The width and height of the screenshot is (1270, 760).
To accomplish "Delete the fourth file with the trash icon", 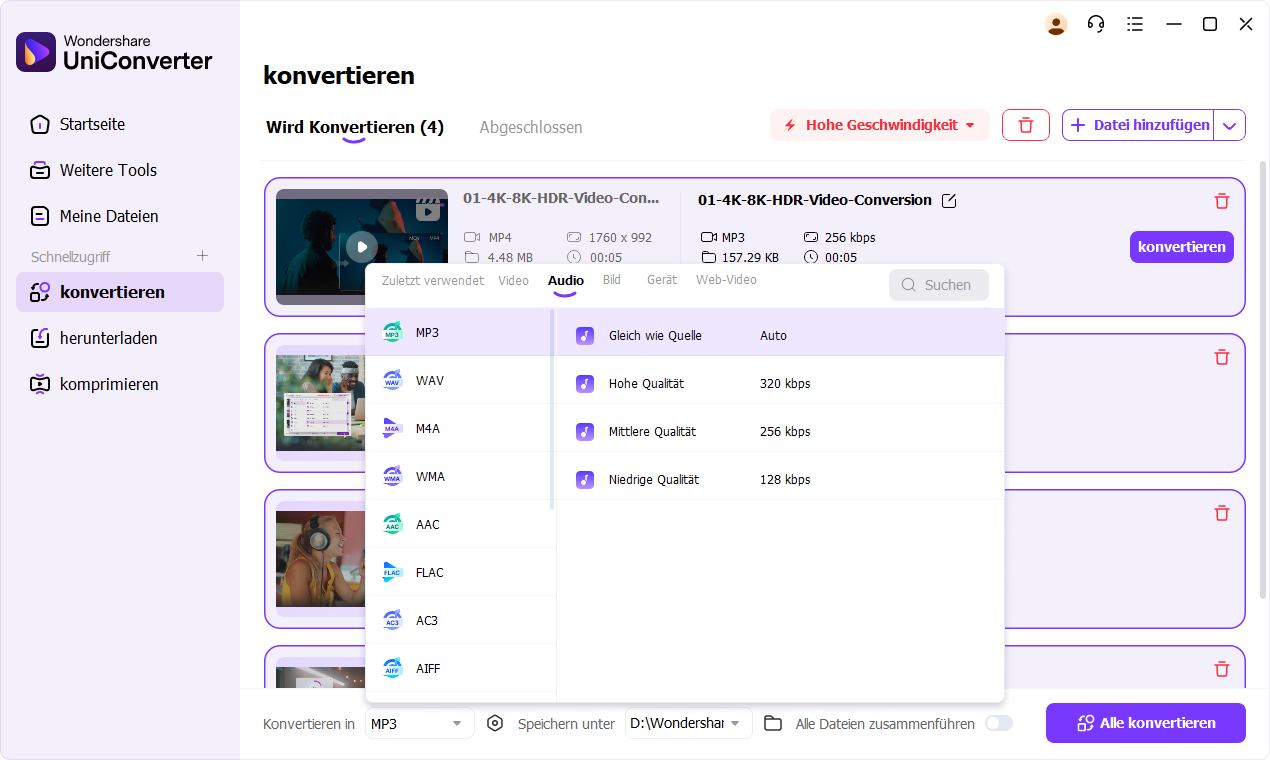I will tap(1221, 669).
